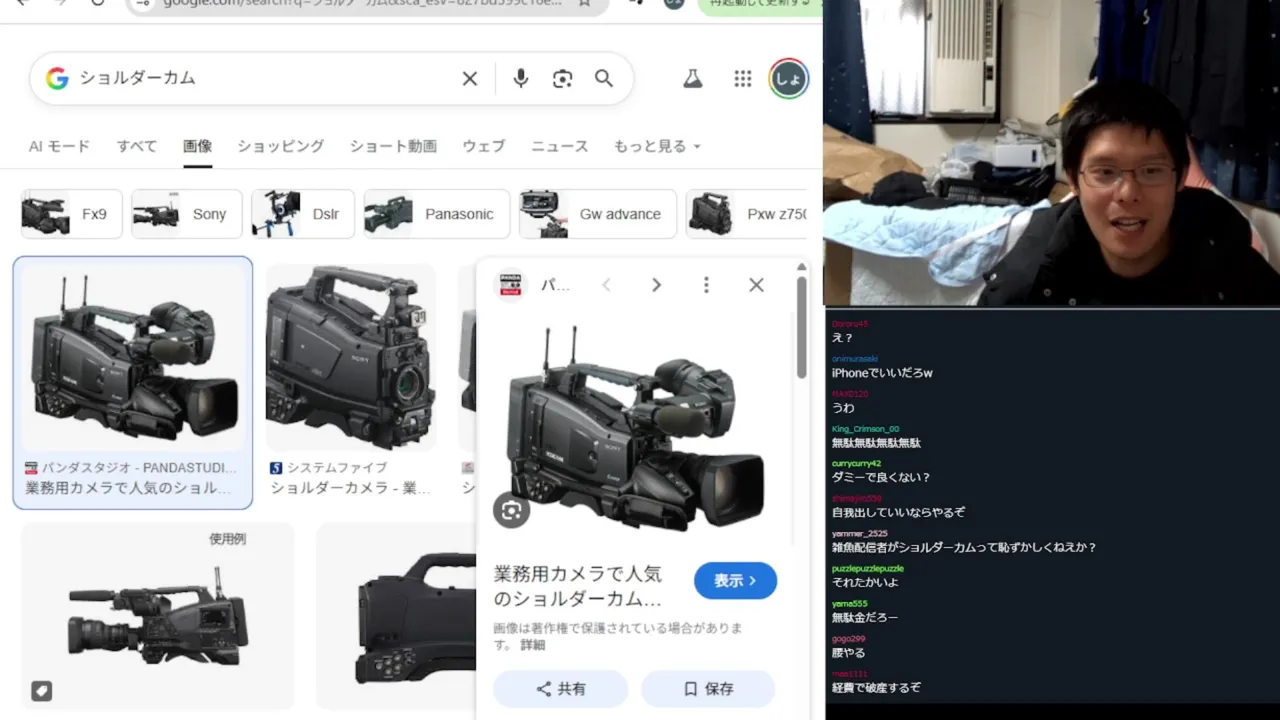Open the ショート動画 tab
The height and width of the screenshot is (720, 1280).
tap(393, 146)
